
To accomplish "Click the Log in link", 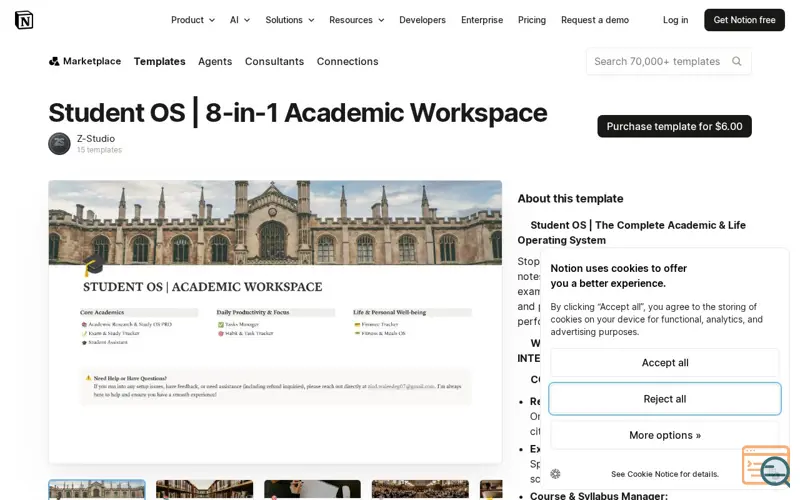I will [x=676, y=20].
